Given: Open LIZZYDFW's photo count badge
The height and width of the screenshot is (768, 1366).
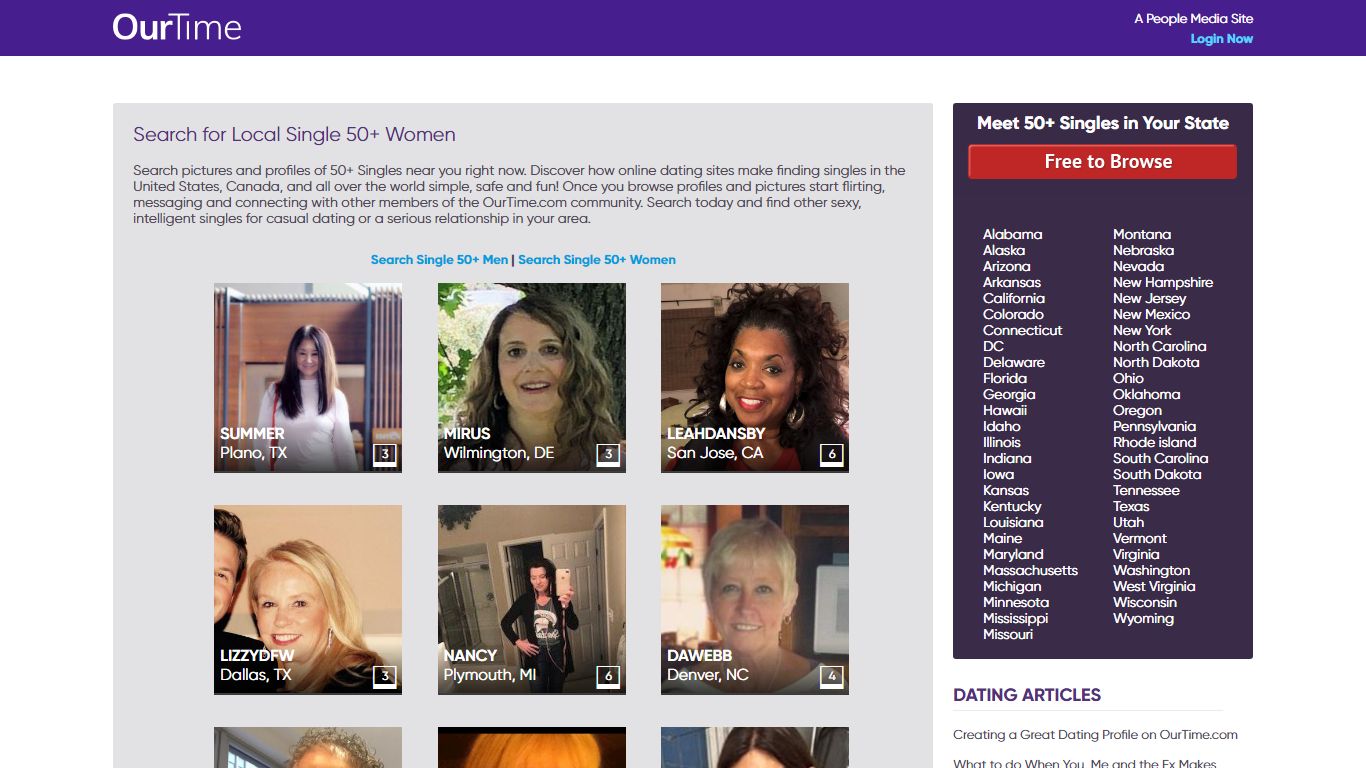Looking at the screenshot, I should click(385, 677).
